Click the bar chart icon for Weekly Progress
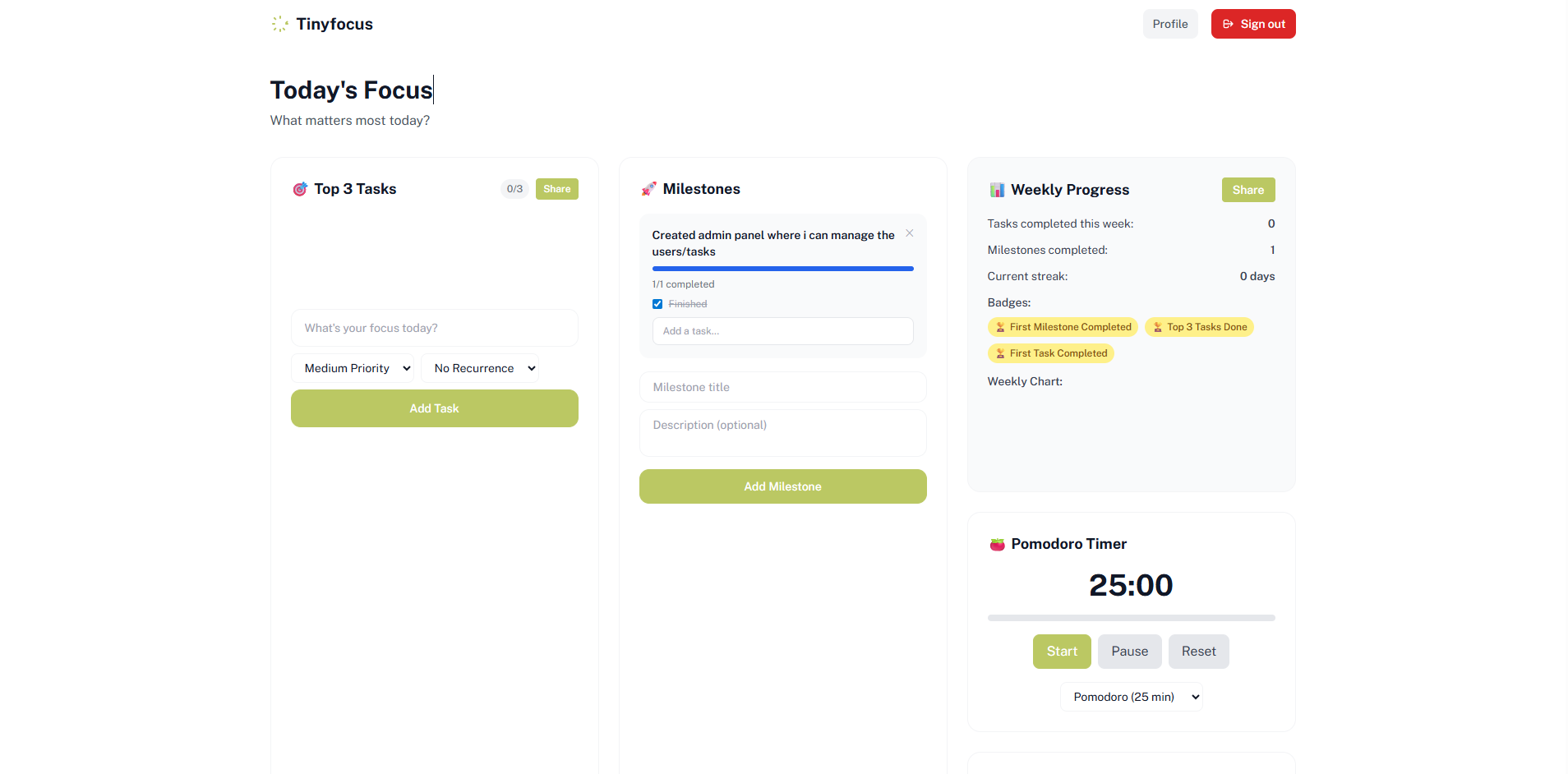 (996, 189)
